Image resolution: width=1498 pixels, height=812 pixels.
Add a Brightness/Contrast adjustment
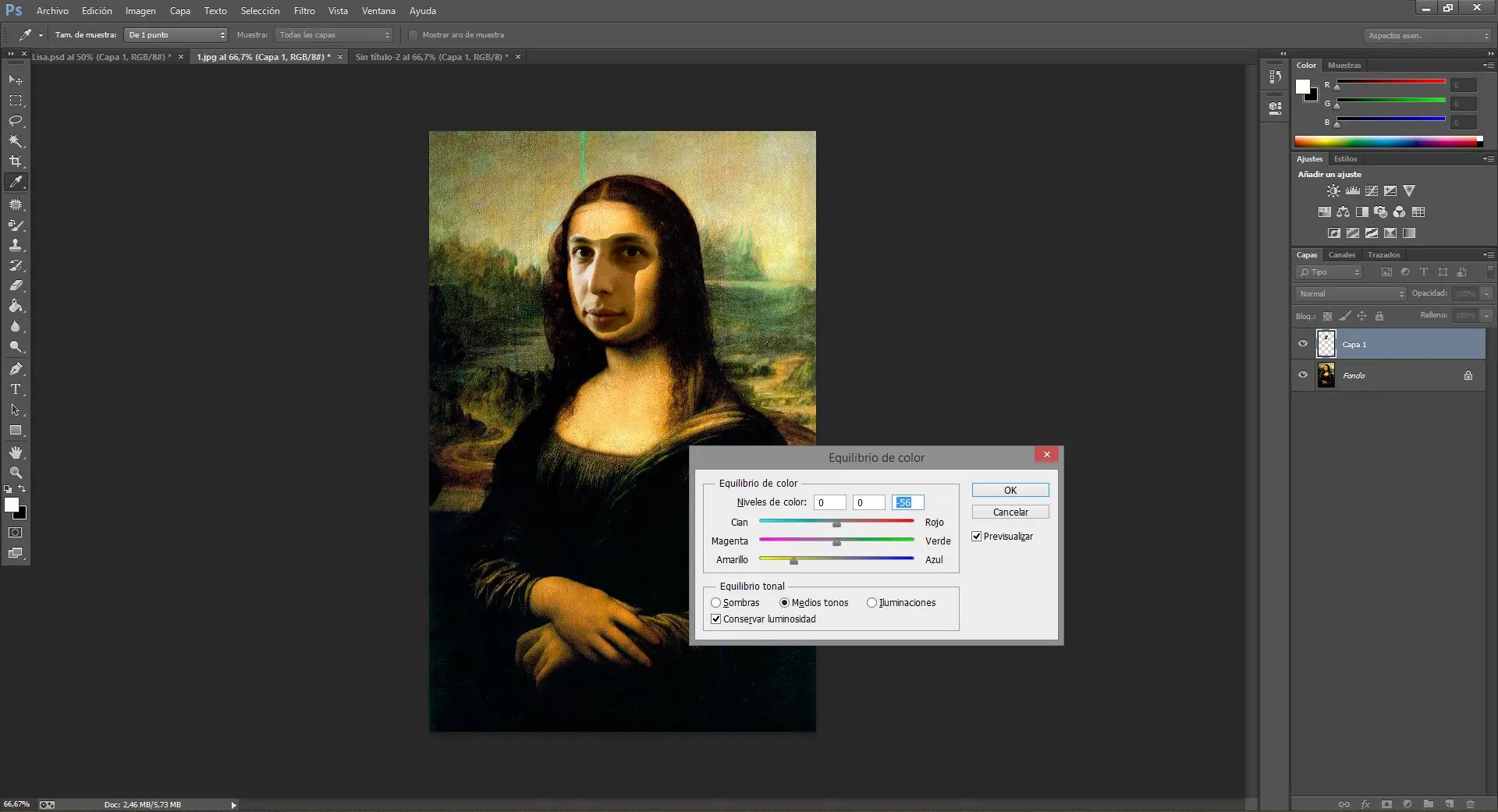coord(1333,191)
